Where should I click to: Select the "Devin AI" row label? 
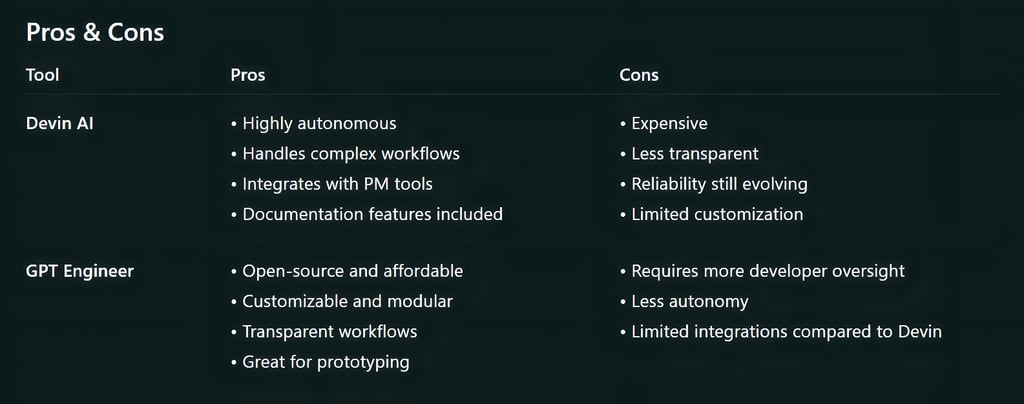coord(60,124)
